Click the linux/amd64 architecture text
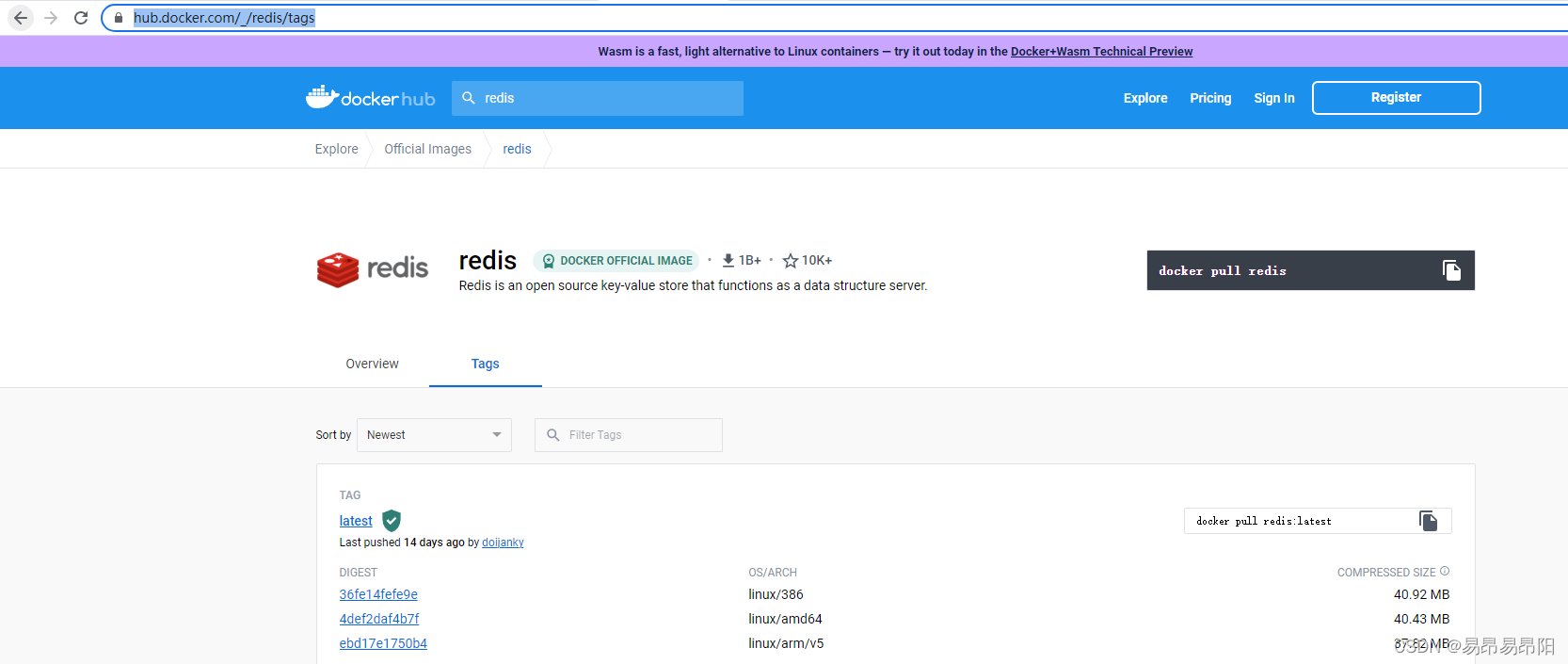This screenshot has height=664, width=1568. pos(786,619)
